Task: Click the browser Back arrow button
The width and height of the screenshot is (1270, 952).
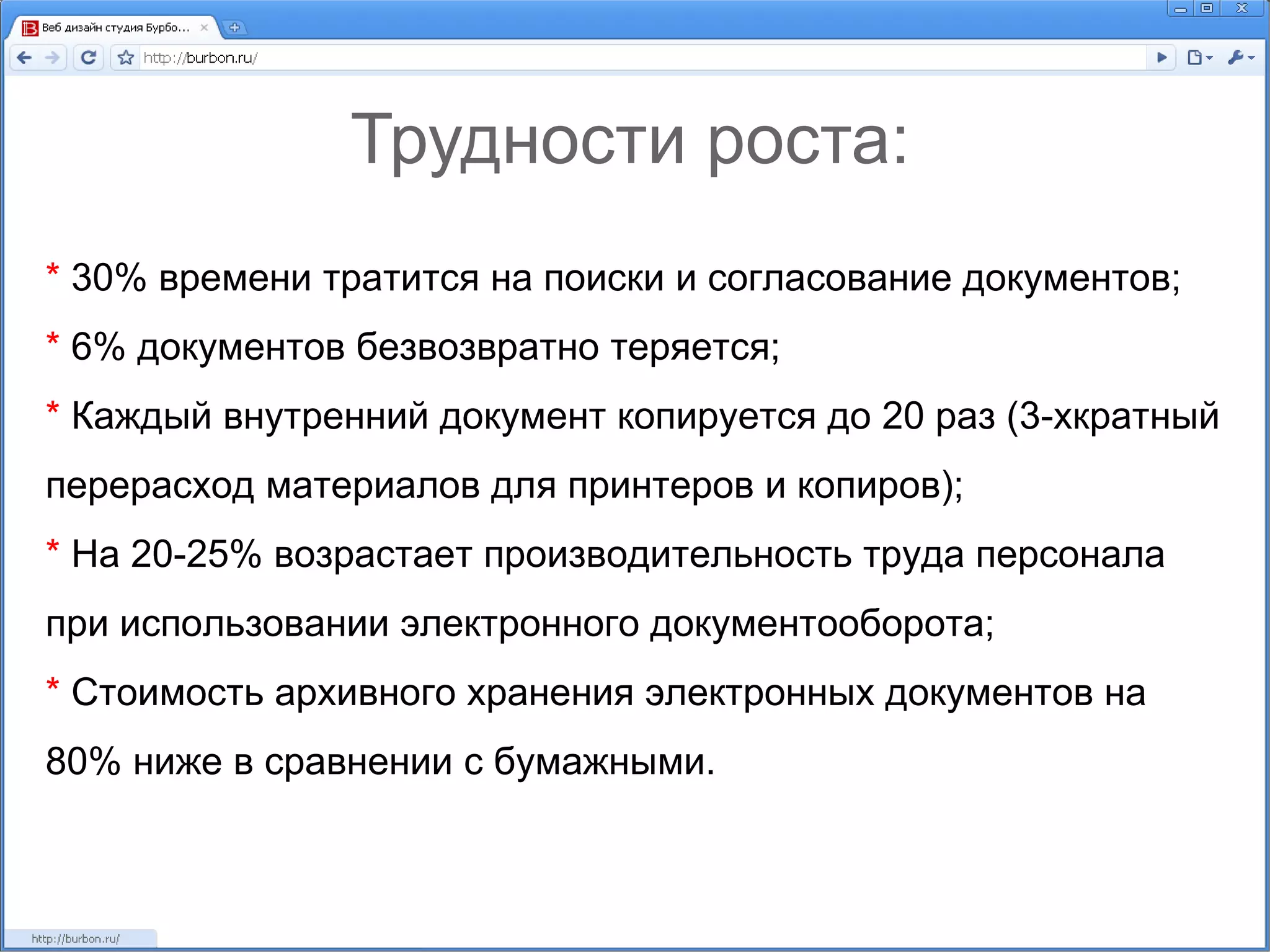Action: tap(25, 58)
